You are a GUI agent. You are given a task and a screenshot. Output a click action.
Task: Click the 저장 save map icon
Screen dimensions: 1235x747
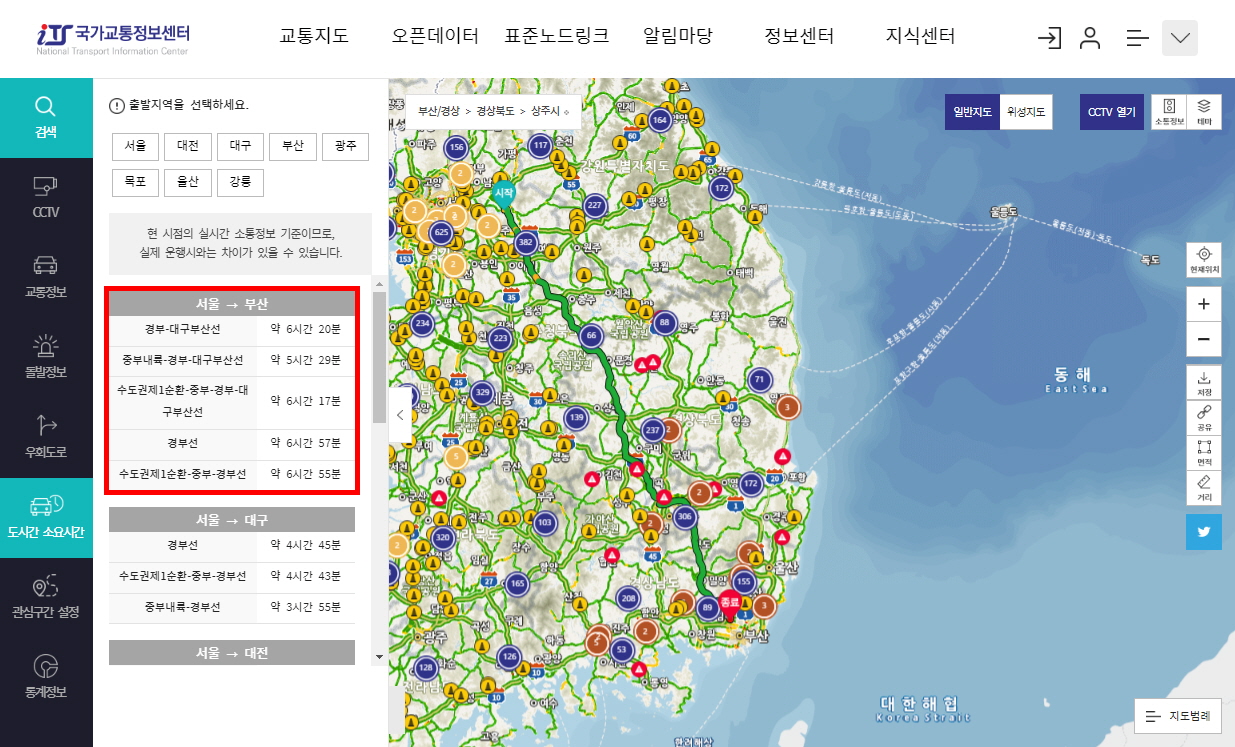pyautogui.click(x=1203, y=383)
